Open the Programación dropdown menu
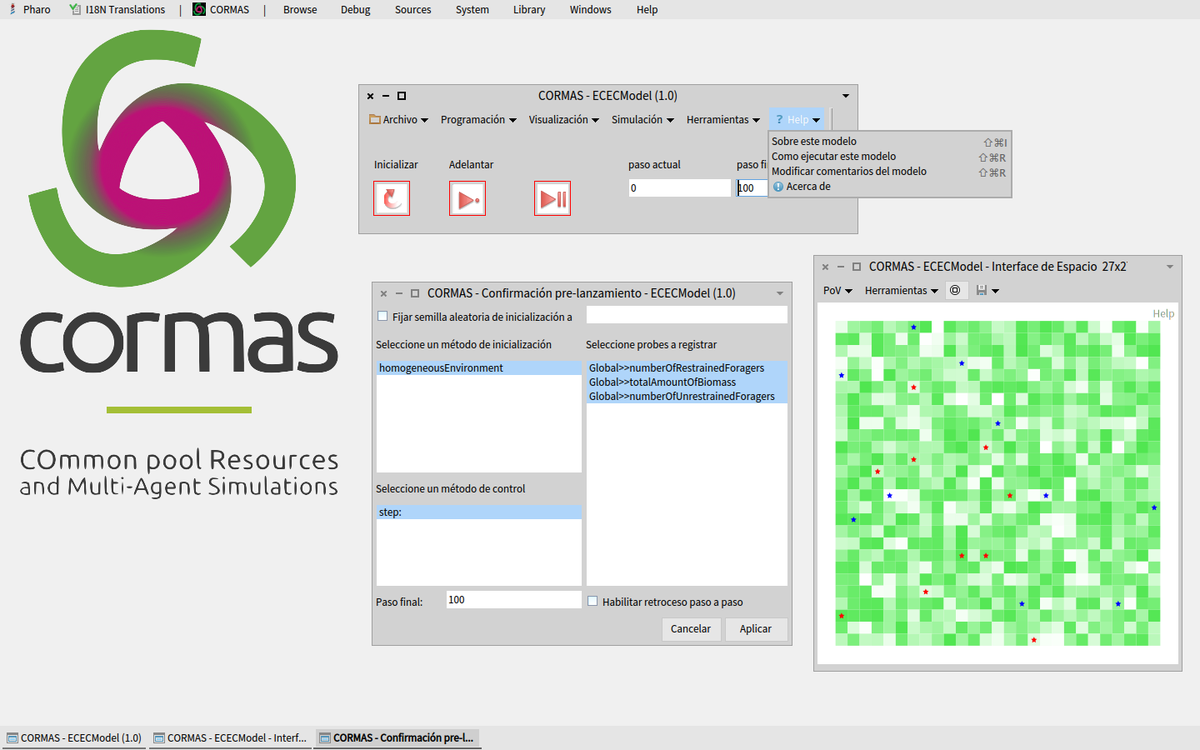Image resolution: width=1200 pixels, height=750 pixels. [478, 119]
